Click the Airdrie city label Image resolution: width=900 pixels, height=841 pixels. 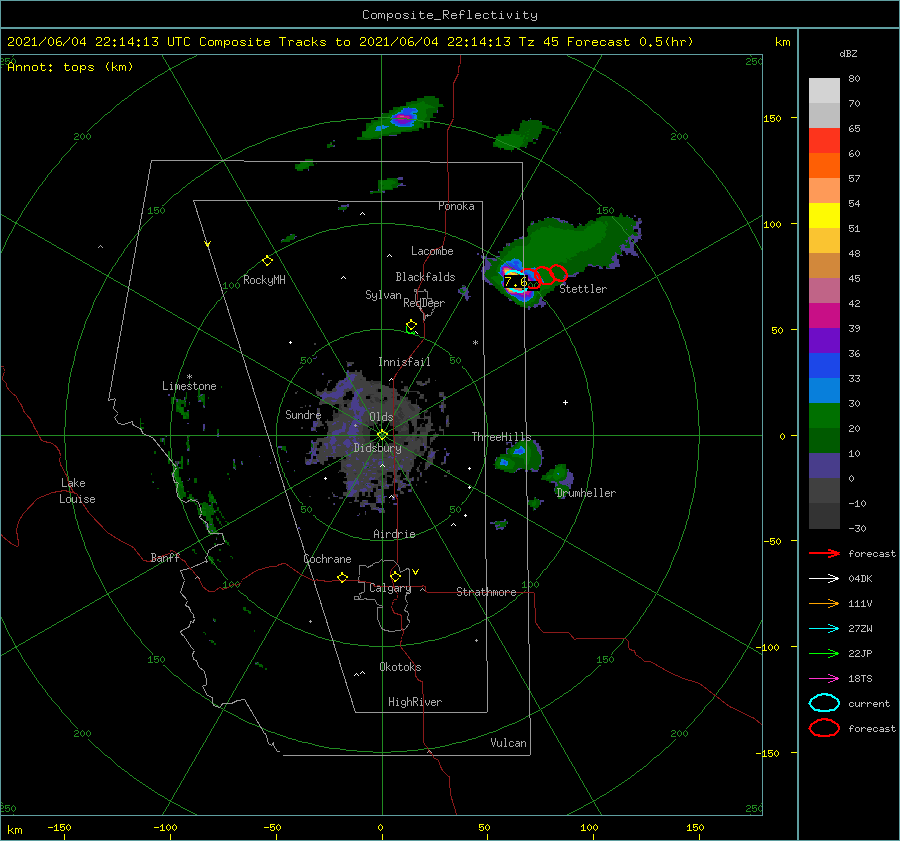click(394, 534)
